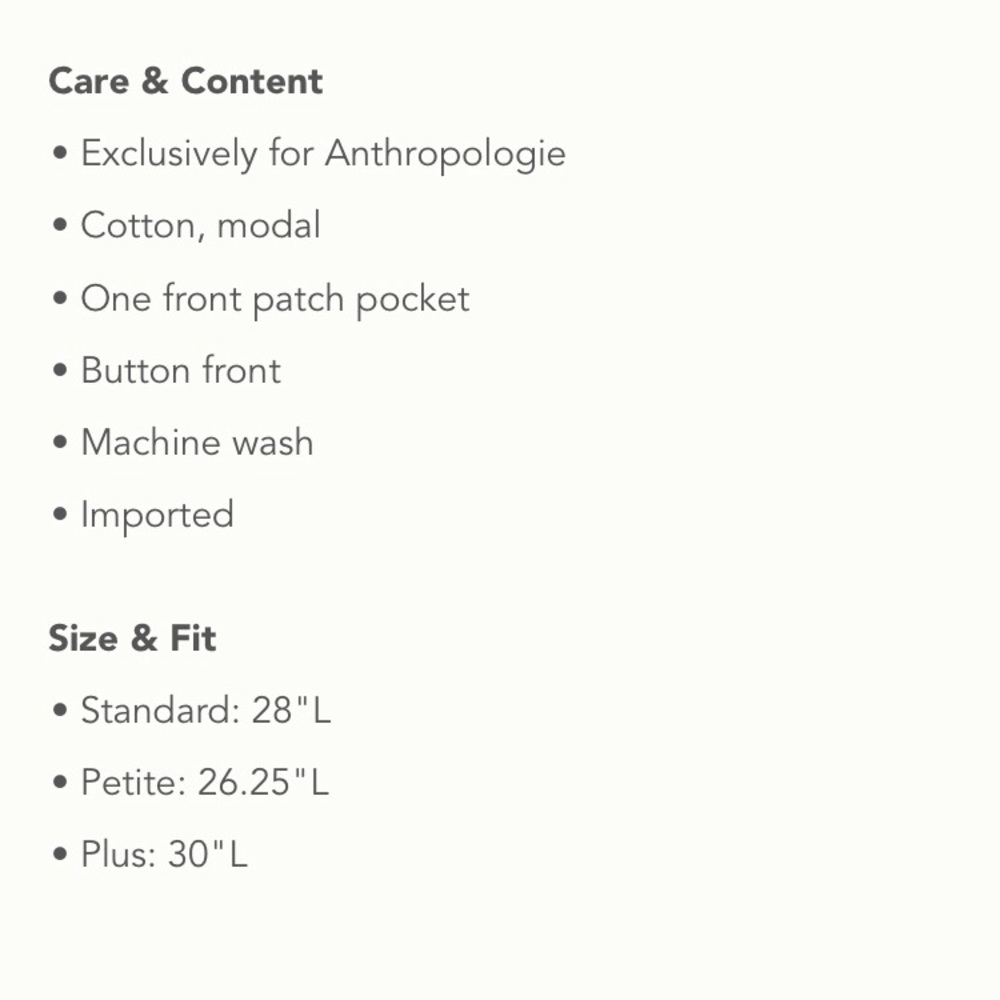
Task: Click the Imported text line
Action: point(158,515)
